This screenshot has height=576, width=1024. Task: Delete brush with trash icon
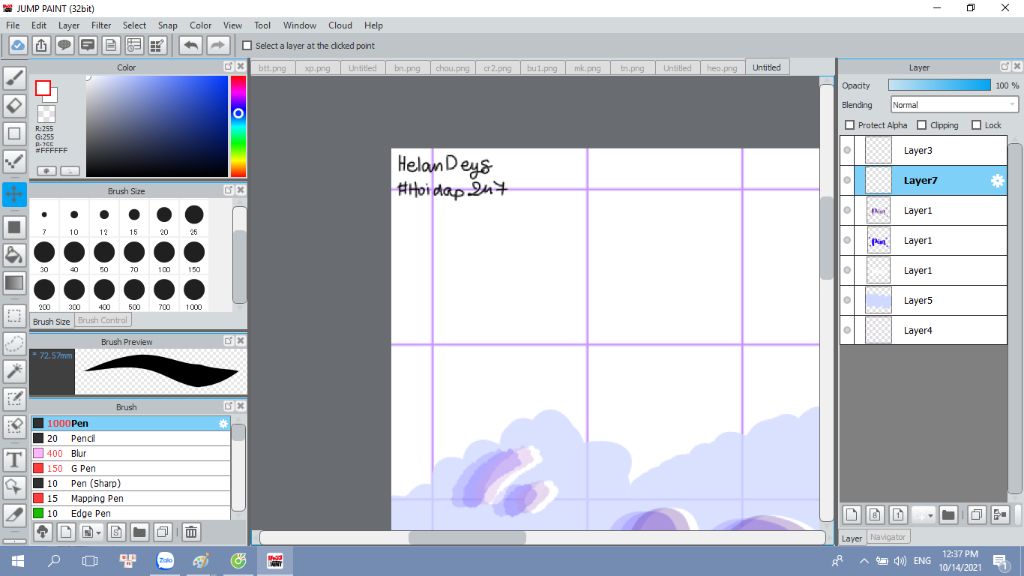click(191, 532)
